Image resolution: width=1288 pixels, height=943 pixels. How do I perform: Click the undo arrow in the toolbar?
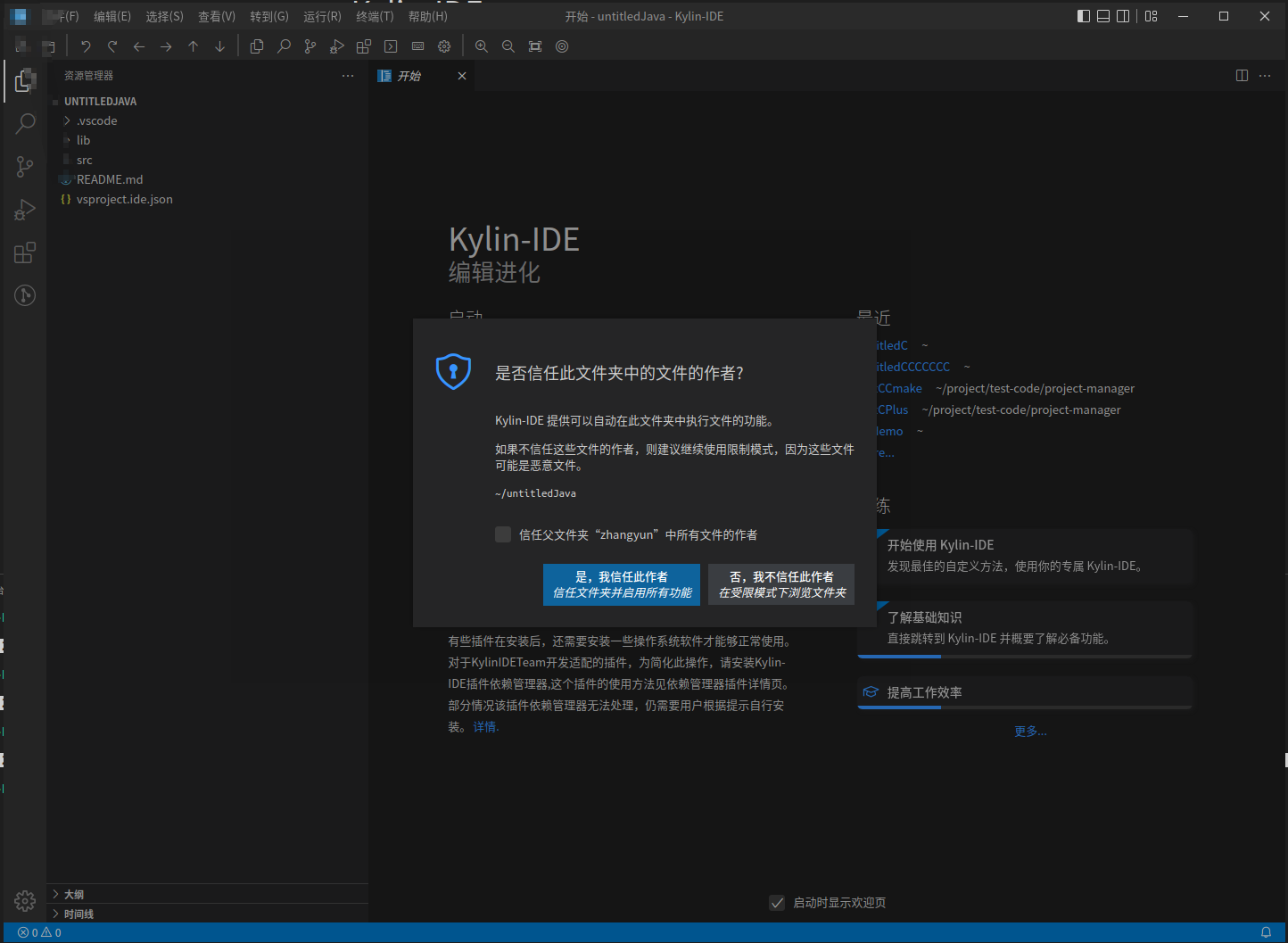click(x=86, y=46)
